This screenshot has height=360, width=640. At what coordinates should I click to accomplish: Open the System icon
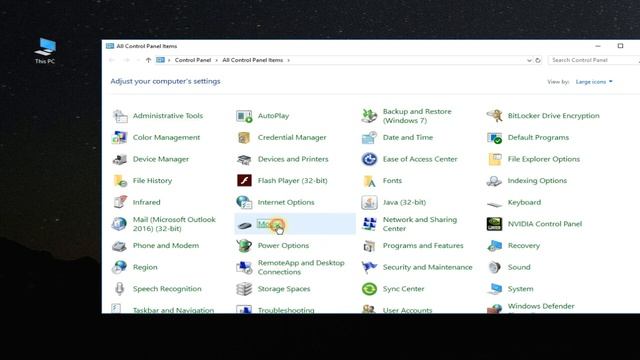[494, 289]
